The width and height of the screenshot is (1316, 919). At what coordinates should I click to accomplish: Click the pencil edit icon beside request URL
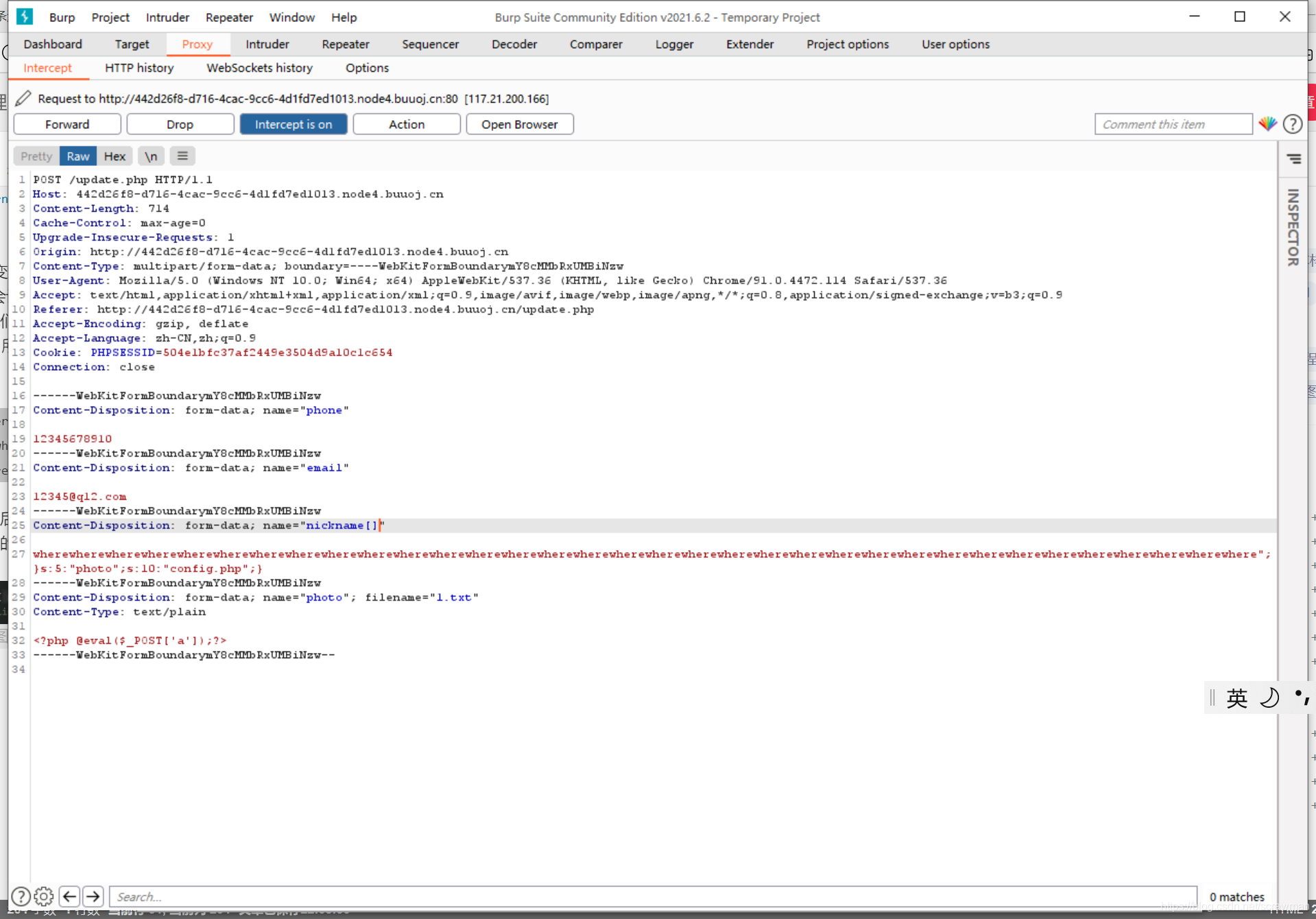click(23, 98)
